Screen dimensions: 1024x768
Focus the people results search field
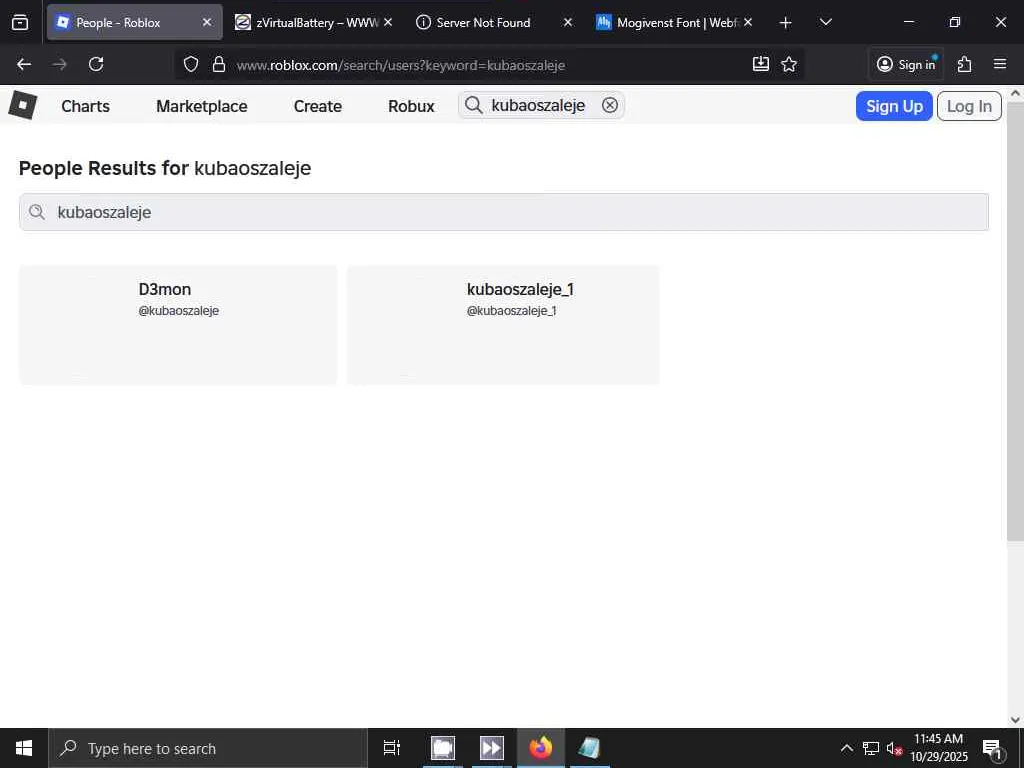[x=504, y=212]
